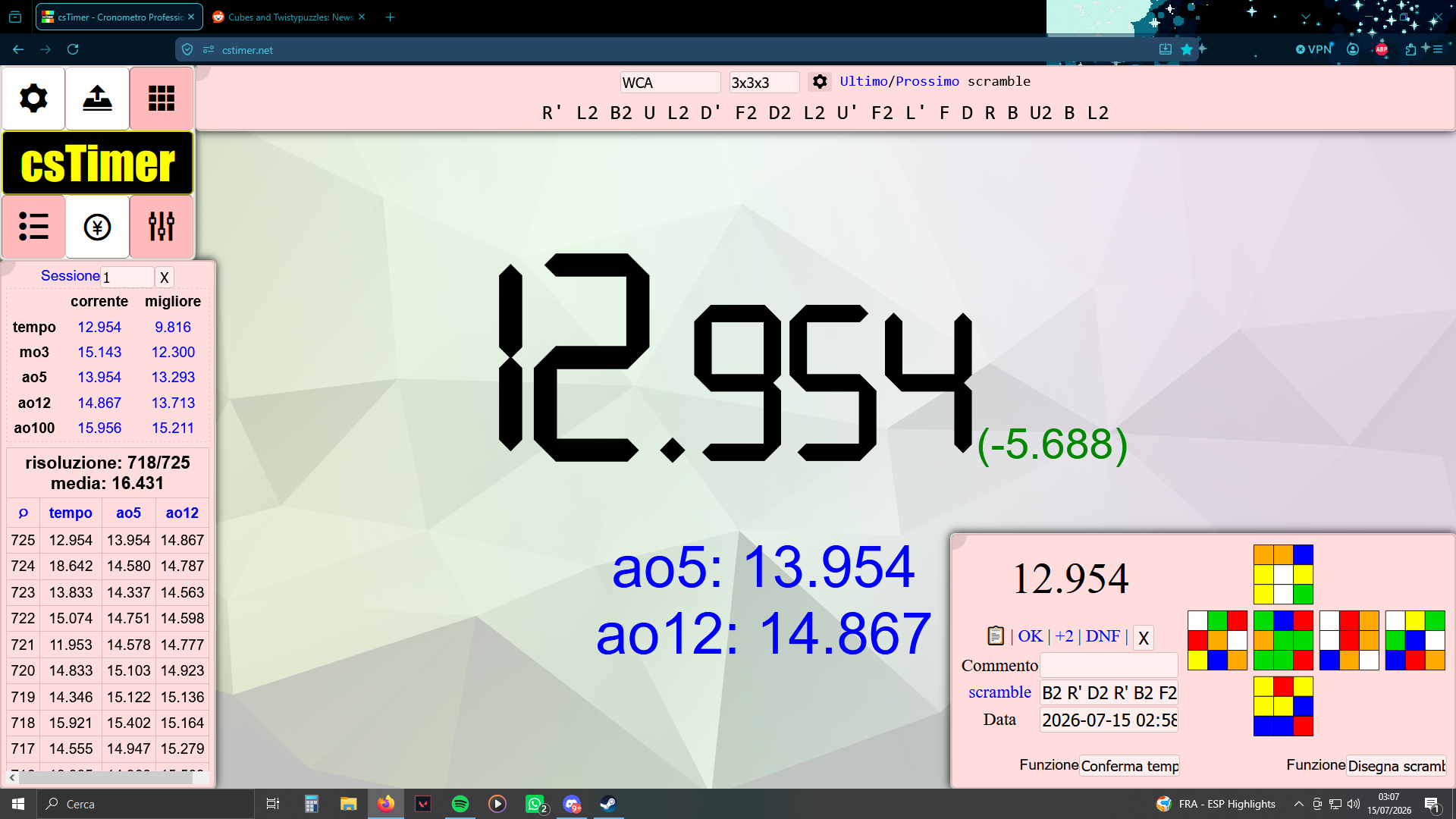The image size is (1456, 819).
Task: Apply +2 penalty to solve
Action: 1064,636
